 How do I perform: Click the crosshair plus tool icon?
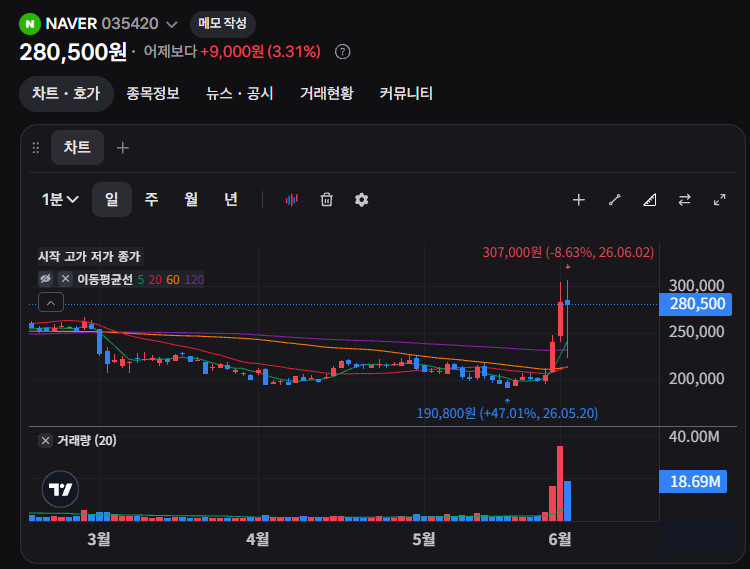(579, 200)
